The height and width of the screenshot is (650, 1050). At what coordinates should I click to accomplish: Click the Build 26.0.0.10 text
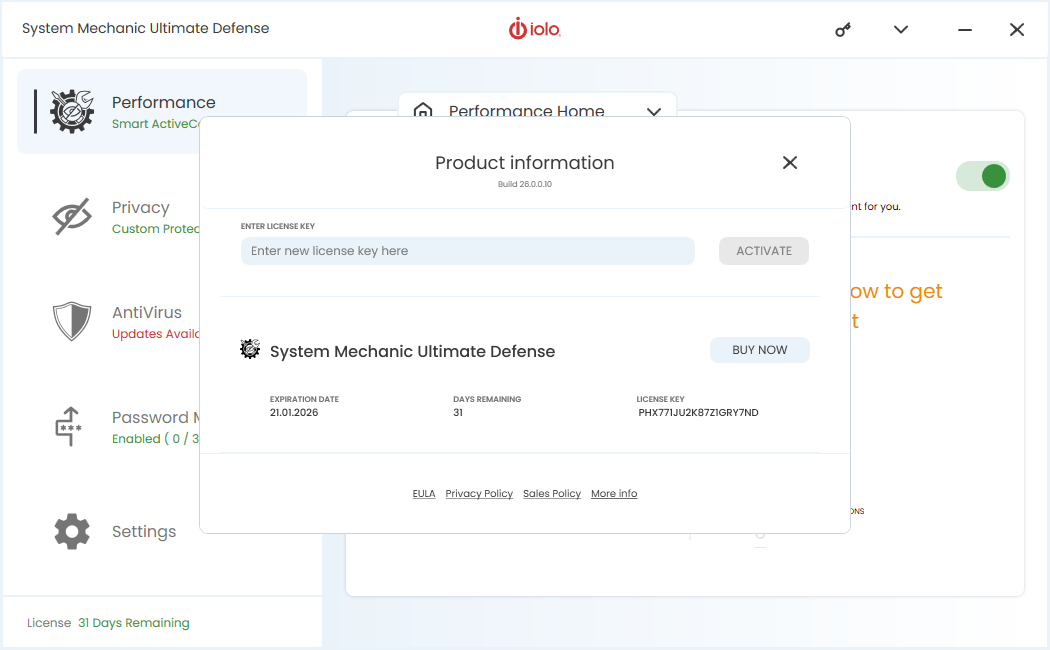(x=525, y=184)
